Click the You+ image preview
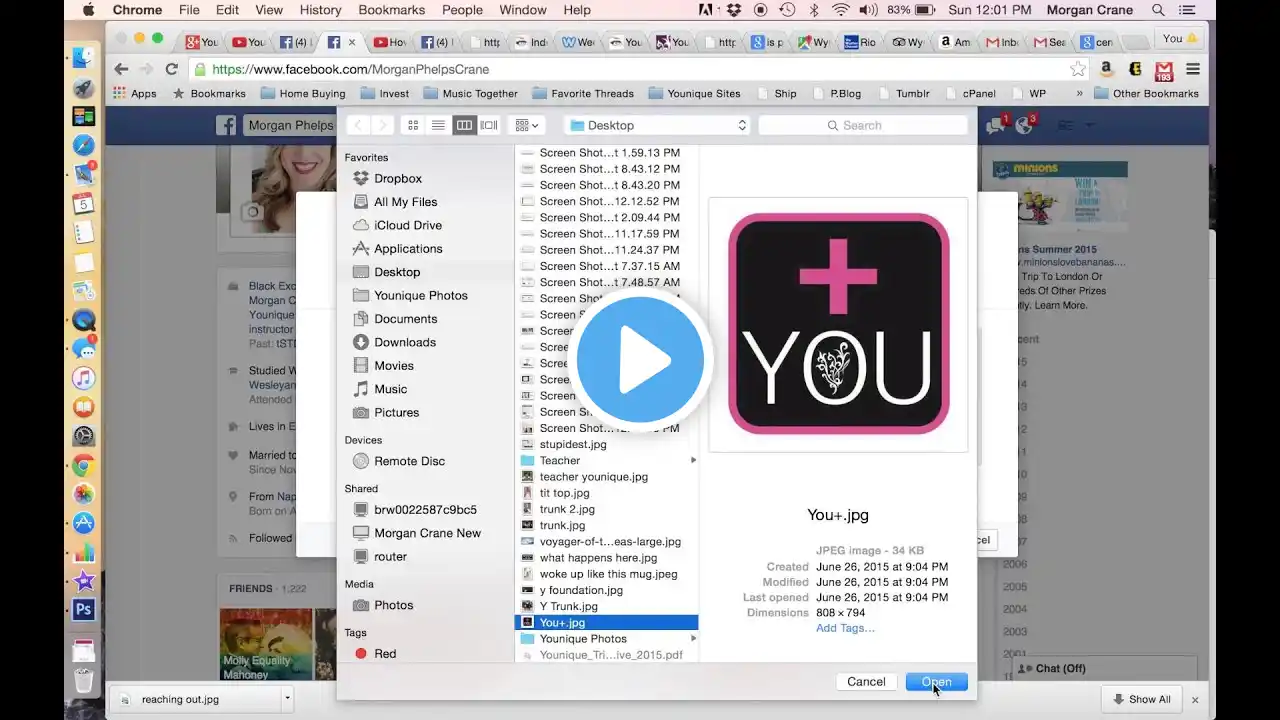This screenshot has height=720, width=1280. coord(838,324)
